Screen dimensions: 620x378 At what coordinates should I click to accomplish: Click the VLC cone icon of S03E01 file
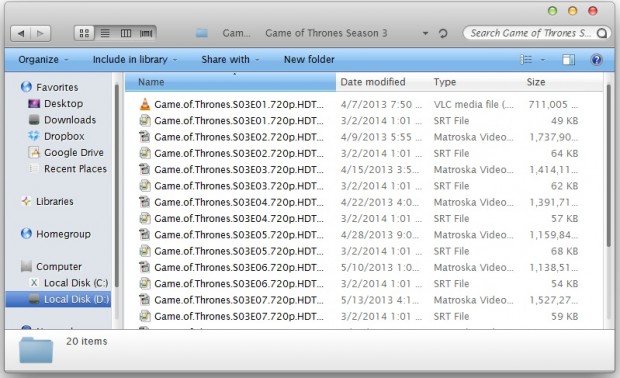coord(145,104)
